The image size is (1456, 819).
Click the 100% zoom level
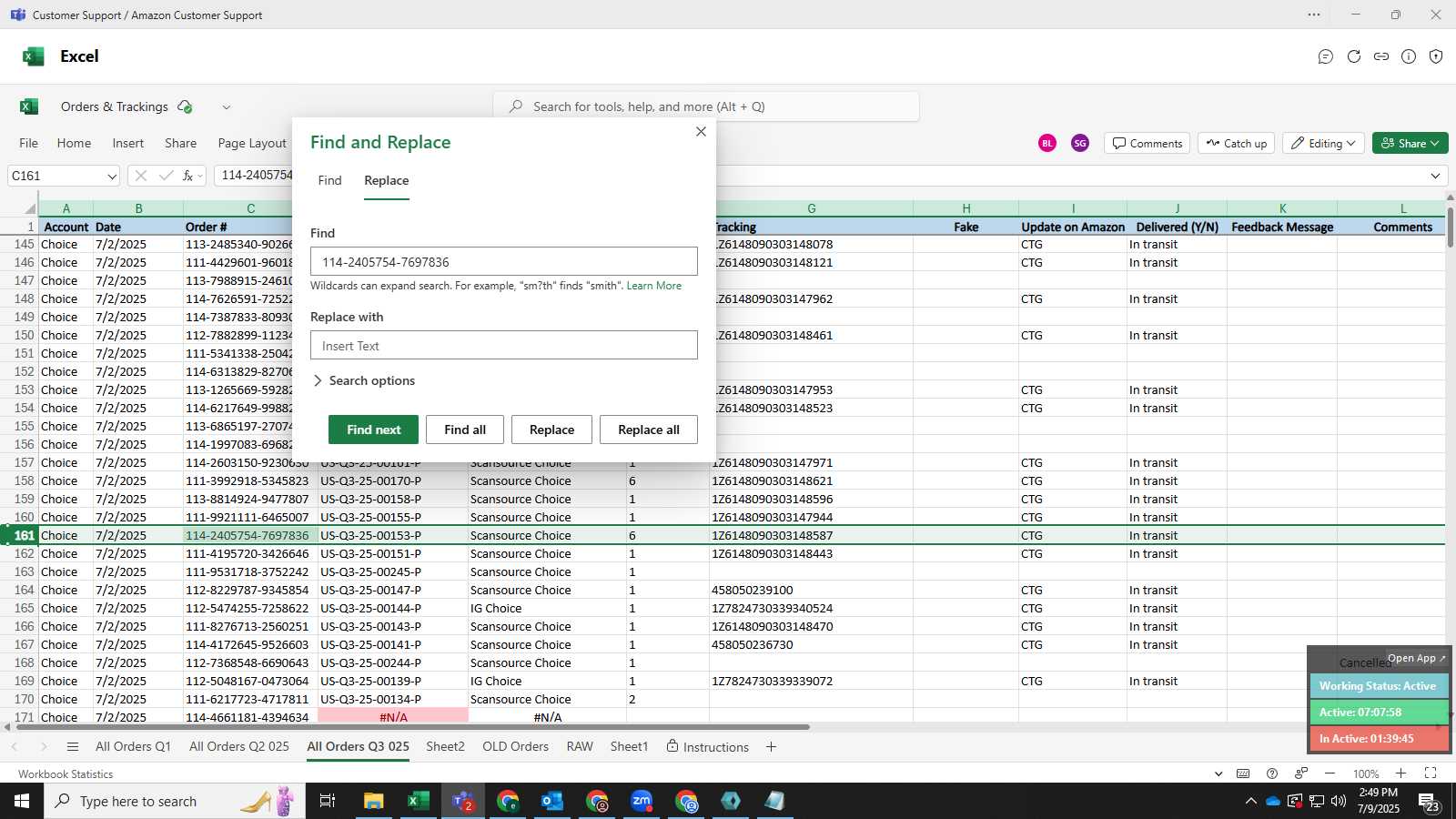click(1365, 773)
